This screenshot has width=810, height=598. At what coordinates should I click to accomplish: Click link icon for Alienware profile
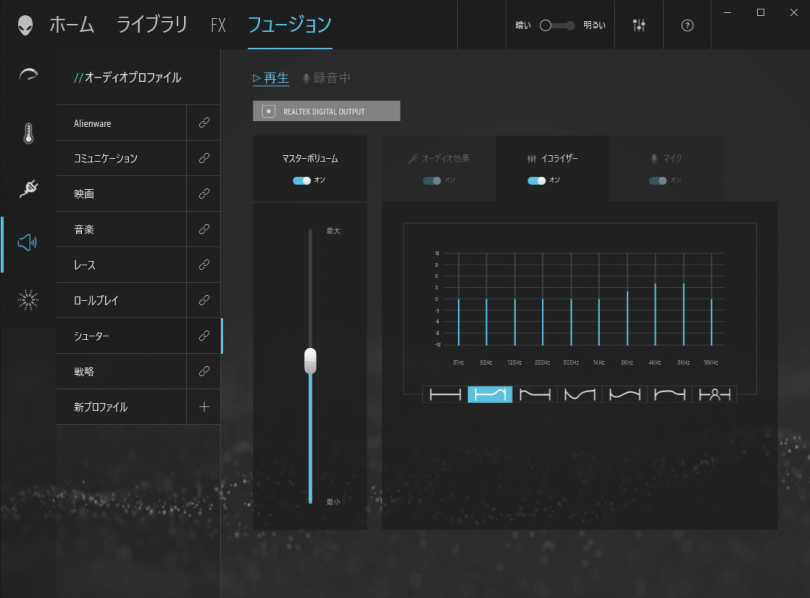point(204,122)
